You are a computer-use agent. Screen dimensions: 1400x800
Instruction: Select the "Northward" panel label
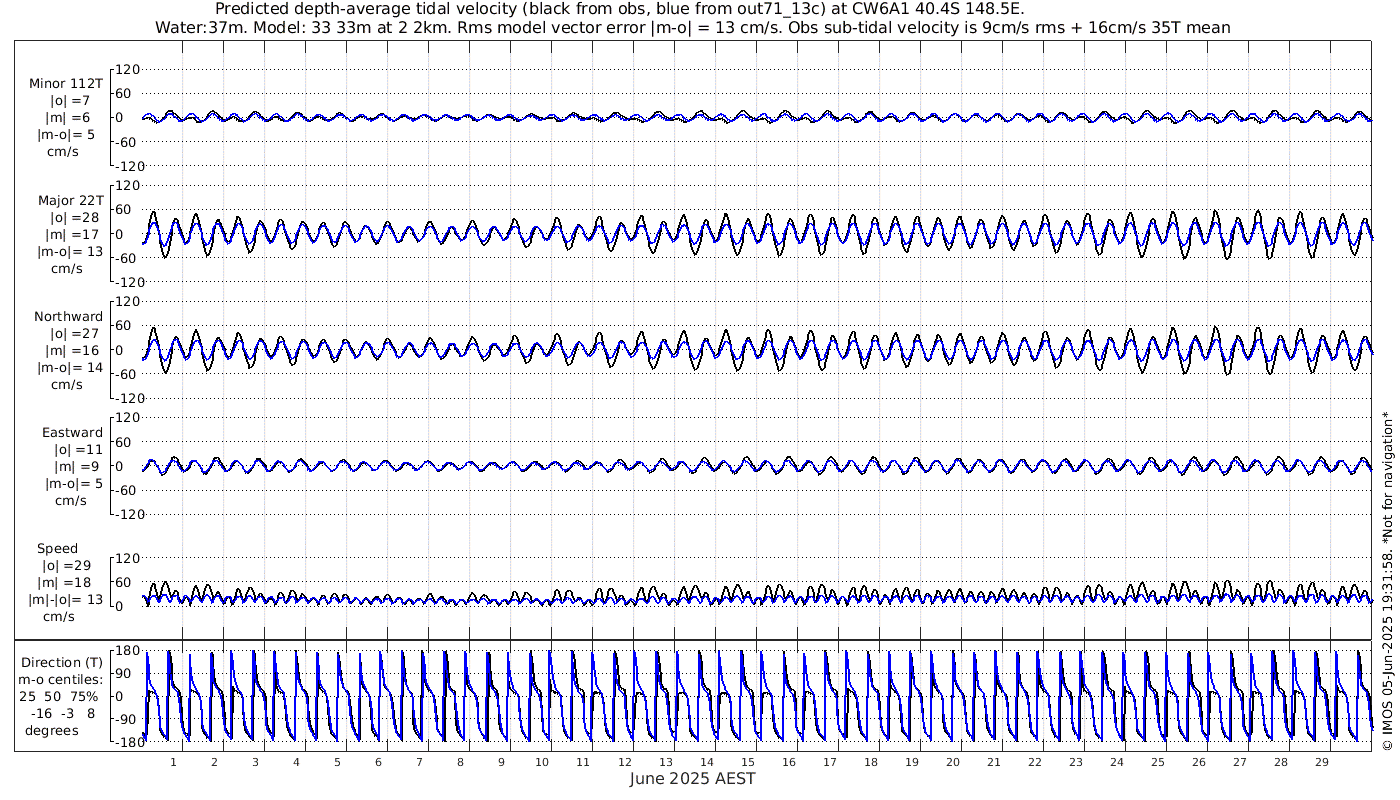tap(69, 316)
